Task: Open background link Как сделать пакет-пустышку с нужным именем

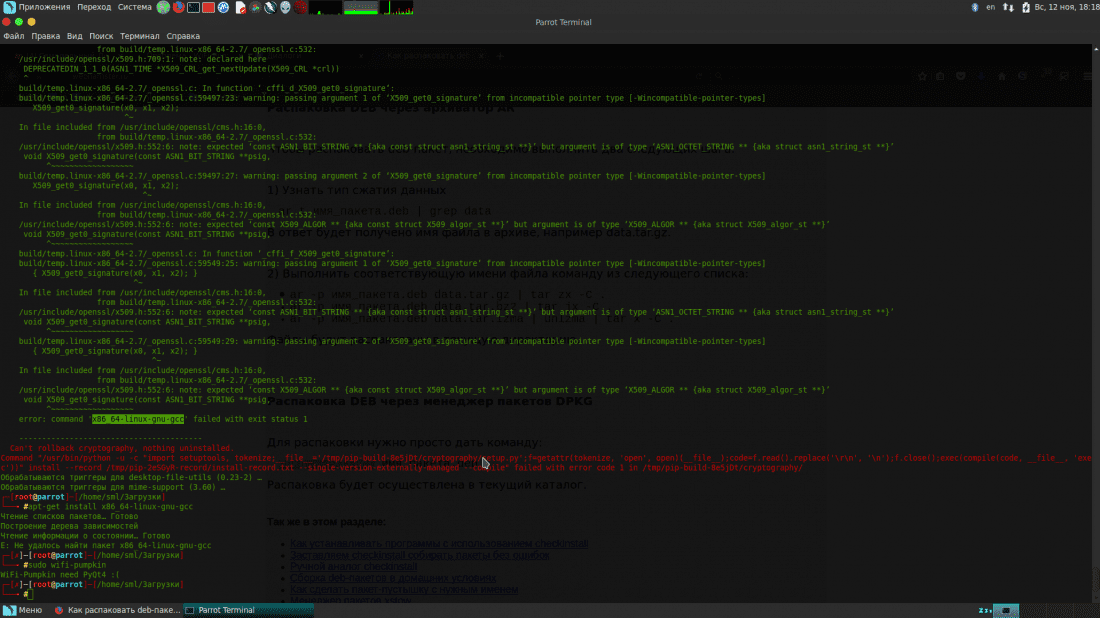Action: [404, 589]
